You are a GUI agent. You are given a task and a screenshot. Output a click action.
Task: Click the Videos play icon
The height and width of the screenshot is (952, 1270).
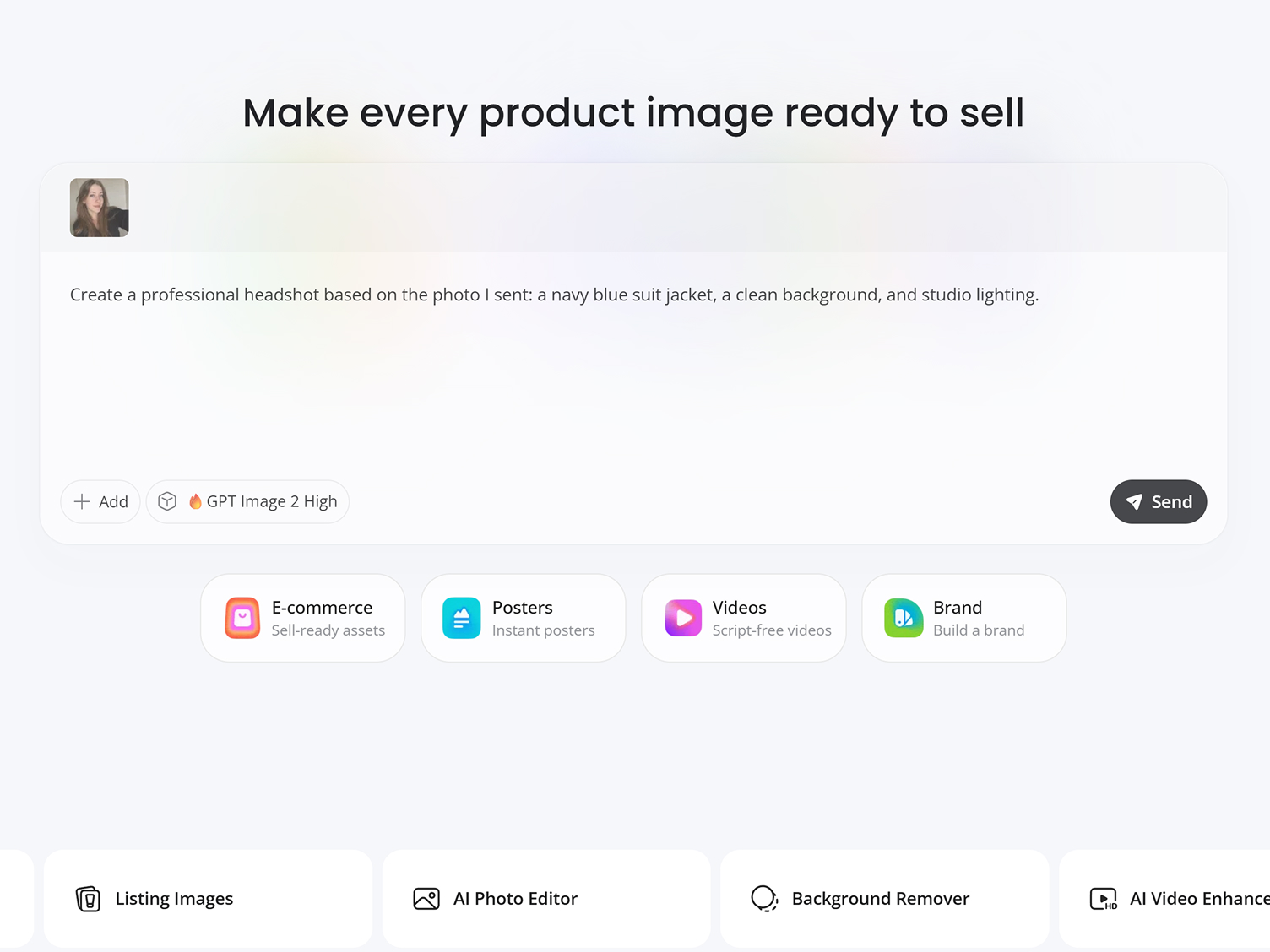tap(683, 618)
